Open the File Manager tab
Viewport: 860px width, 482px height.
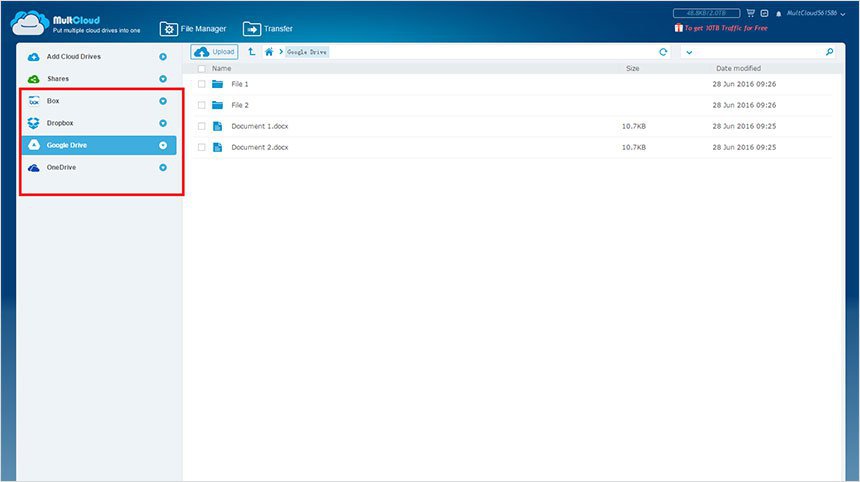click(x=194, y=29)
